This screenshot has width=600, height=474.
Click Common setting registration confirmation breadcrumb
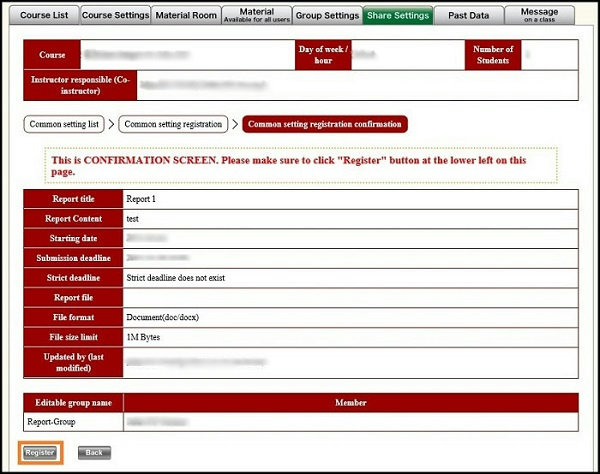pyautogui.click(x=324, y=125)
